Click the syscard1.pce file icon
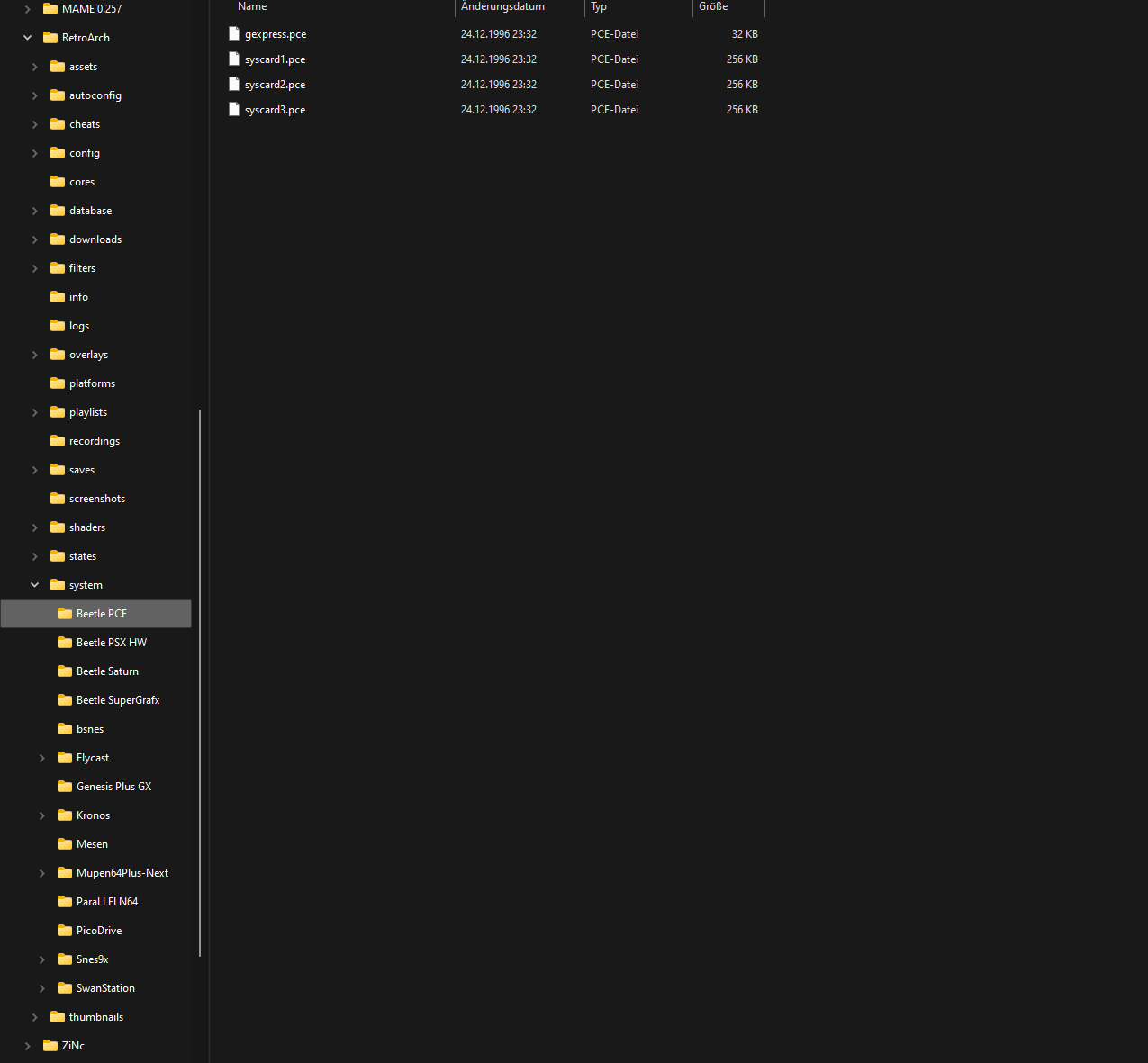This screenshot has width=1148, height=1063. [234, 59]
